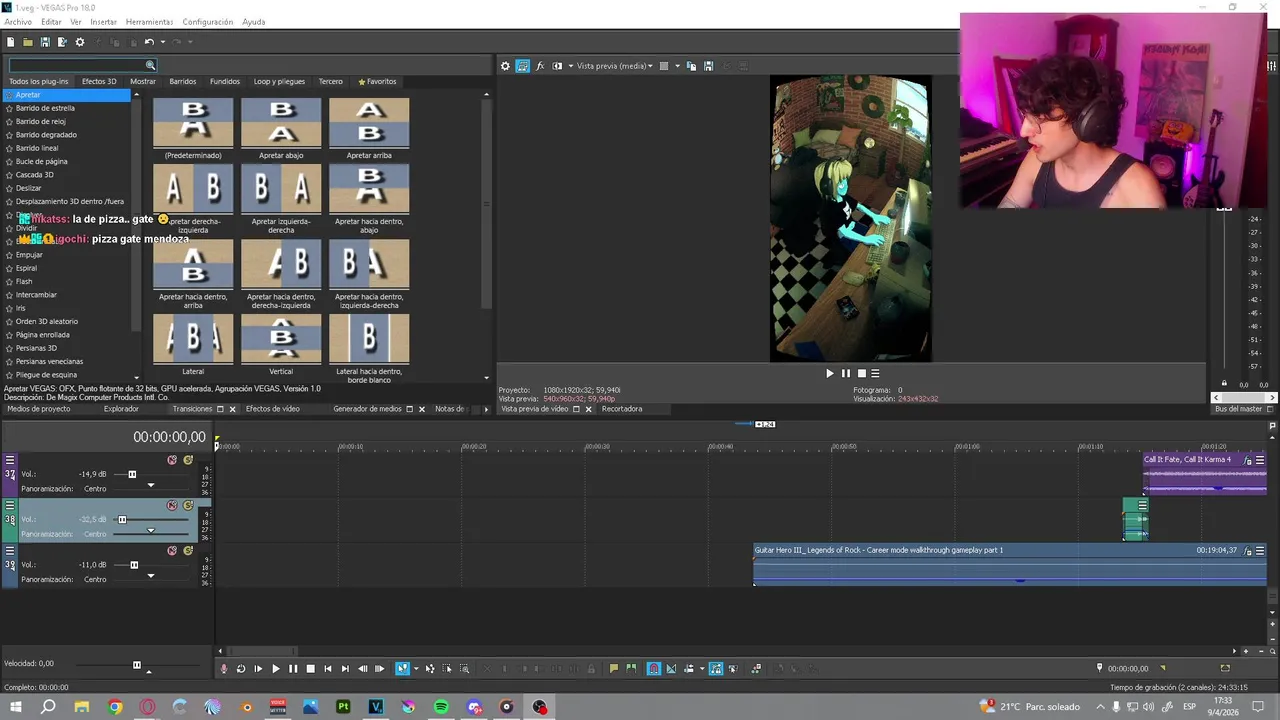The width and height of the screenshot is (1280, 720).
Task: Click the plug-in search magnifier icon
Action: [x=151, y=66]
